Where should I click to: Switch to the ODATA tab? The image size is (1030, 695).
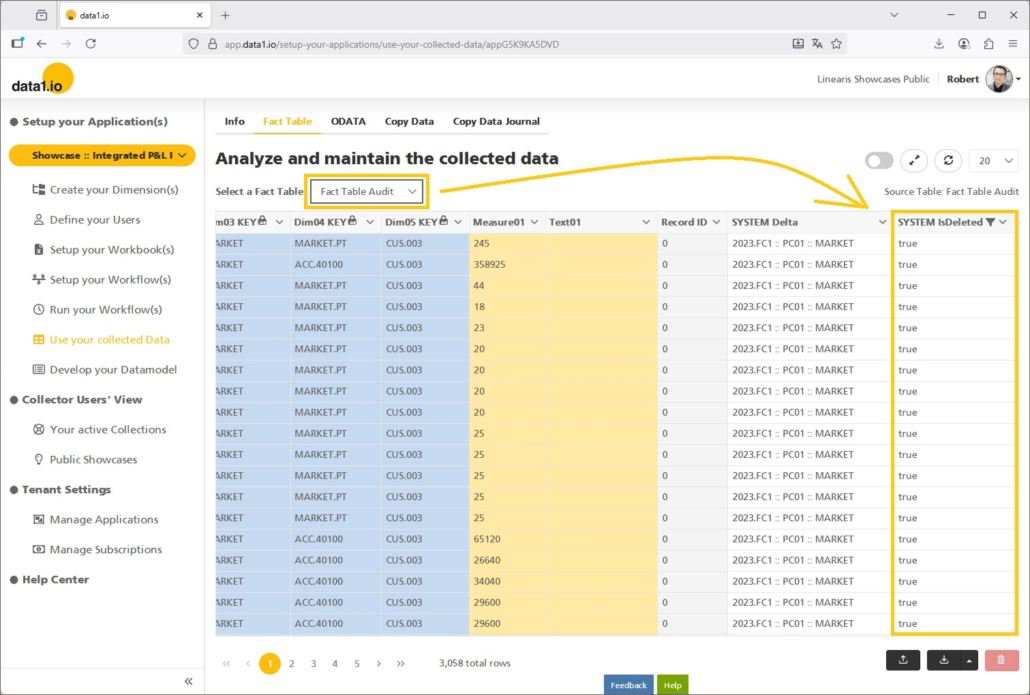coord(348,121)
